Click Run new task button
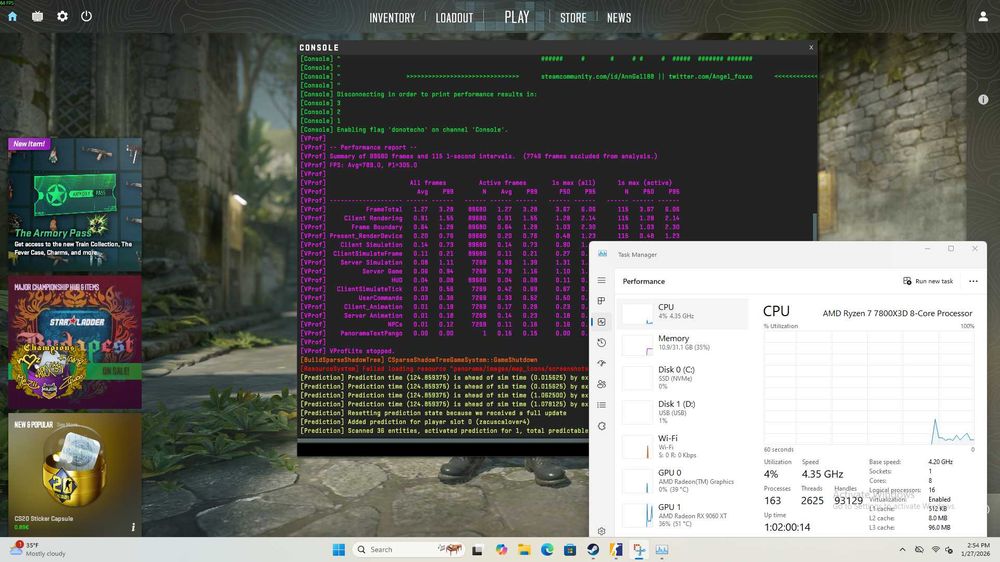This screenshot has width=1000, height=562. pos(928,281)
